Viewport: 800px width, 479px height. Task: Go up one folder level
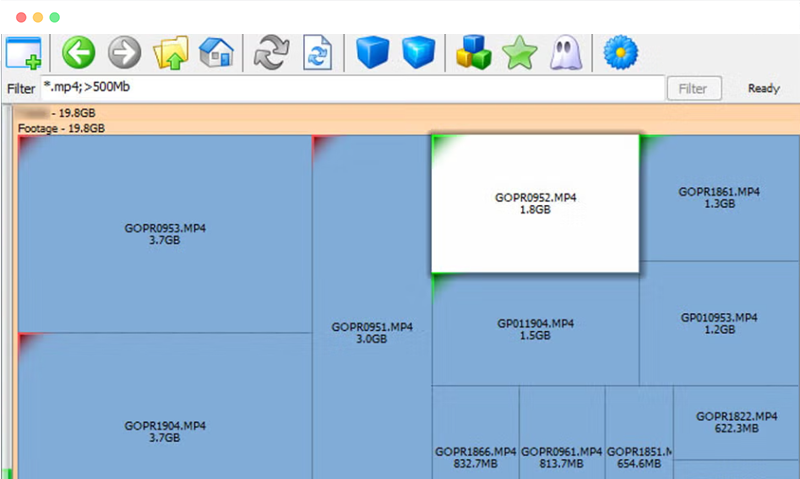click(172, 52)
